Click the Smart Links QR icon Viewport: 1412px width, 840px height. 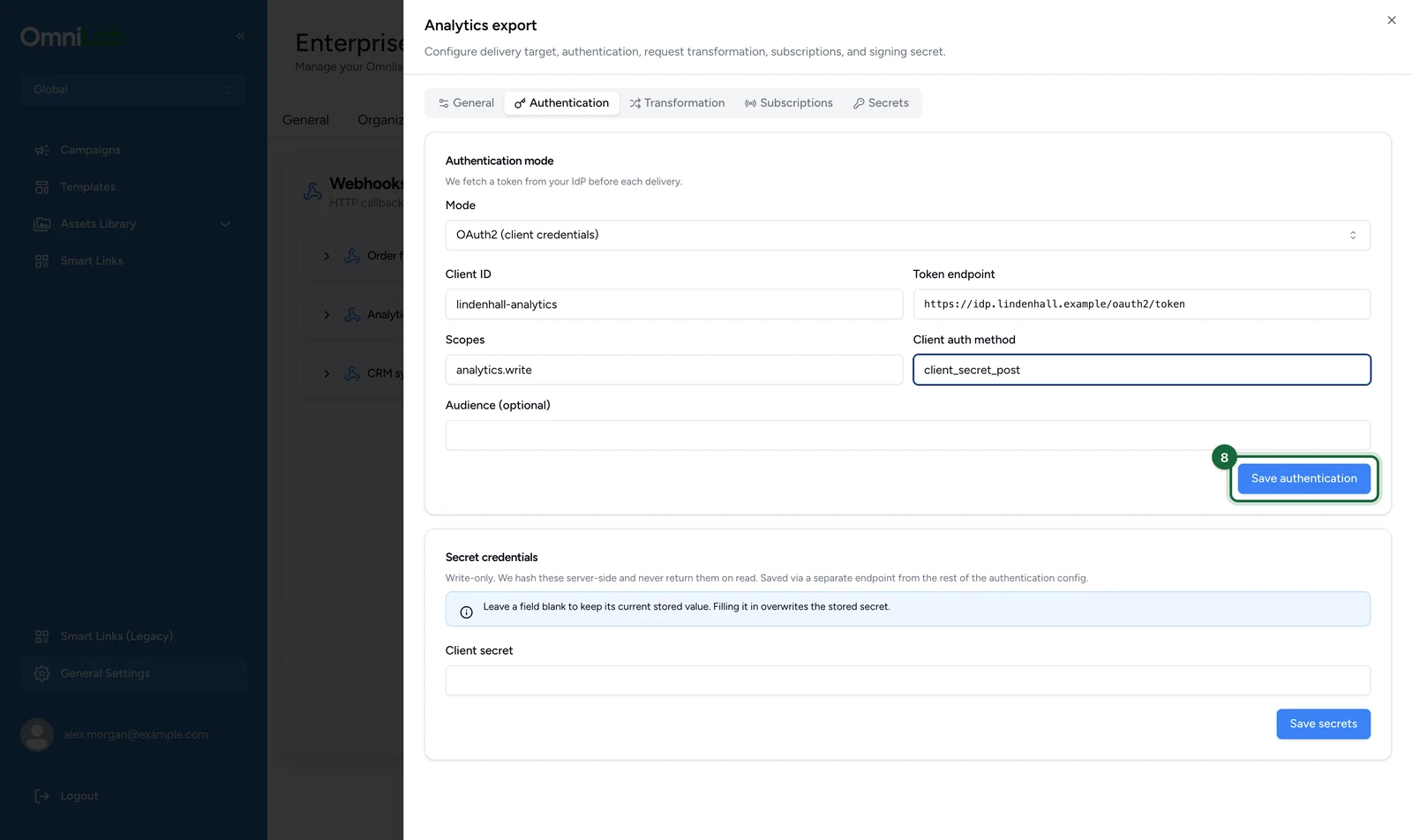click(x=41, y=261)
